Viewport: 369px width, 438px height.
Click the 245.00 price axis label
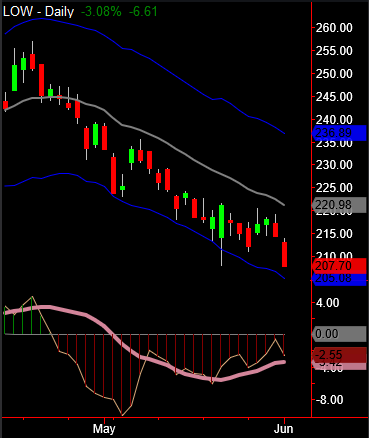pyautogui.click(x=334, y=97)
